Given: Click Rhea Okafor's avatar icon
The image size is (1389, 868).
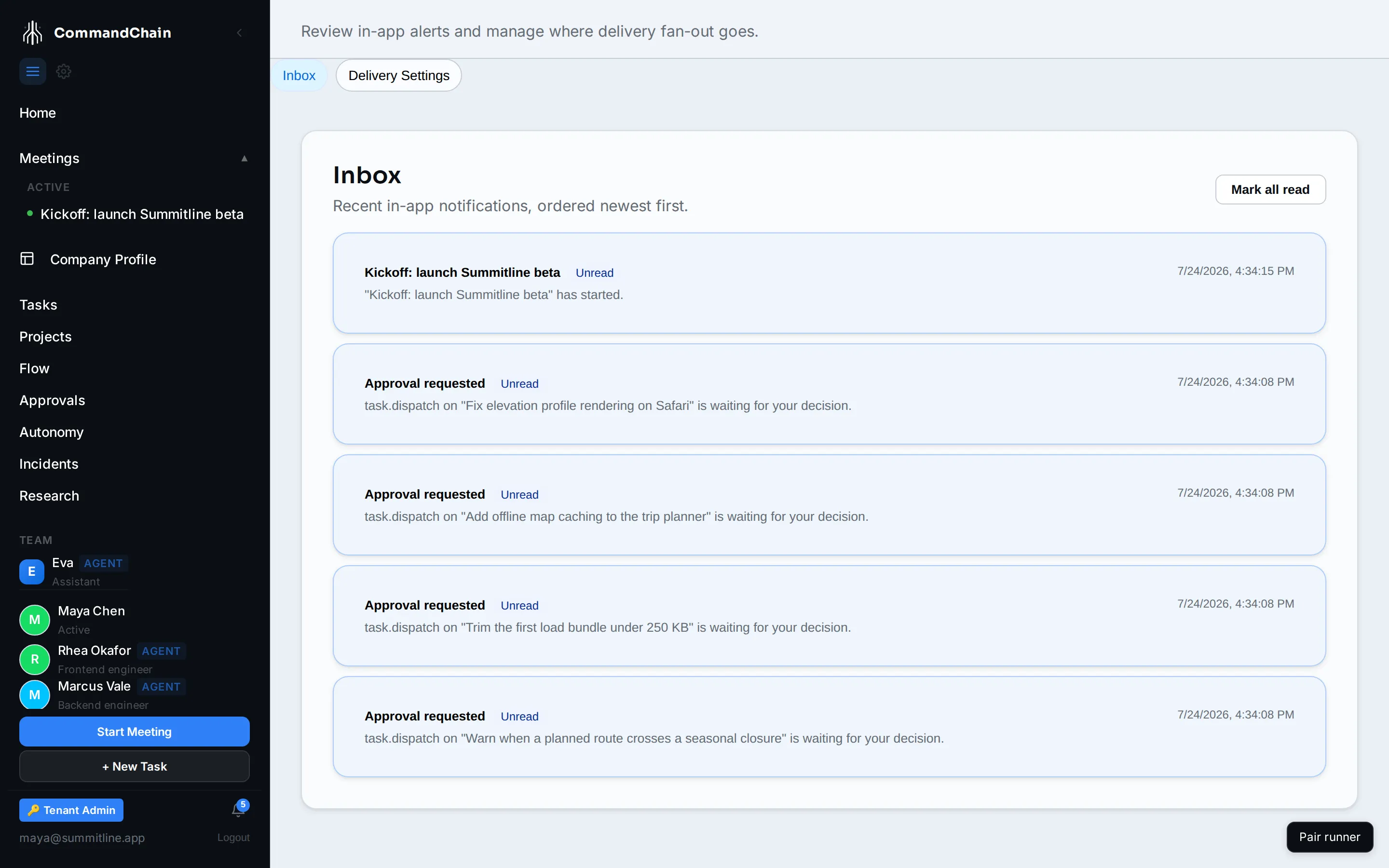Looking at the screenshot, I should (x=34, y=660).
